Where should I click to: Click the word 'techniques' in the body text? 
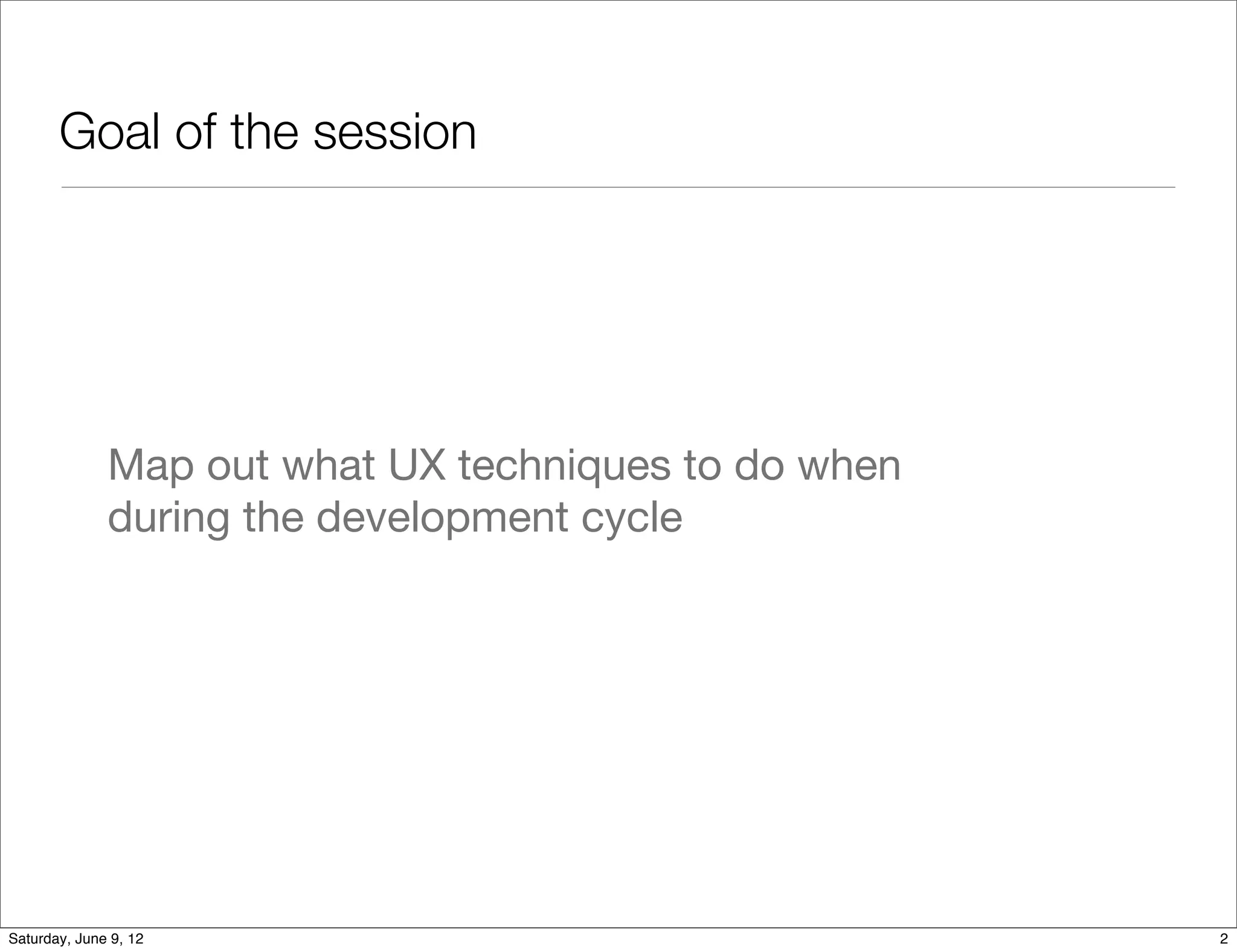point(564,466)
